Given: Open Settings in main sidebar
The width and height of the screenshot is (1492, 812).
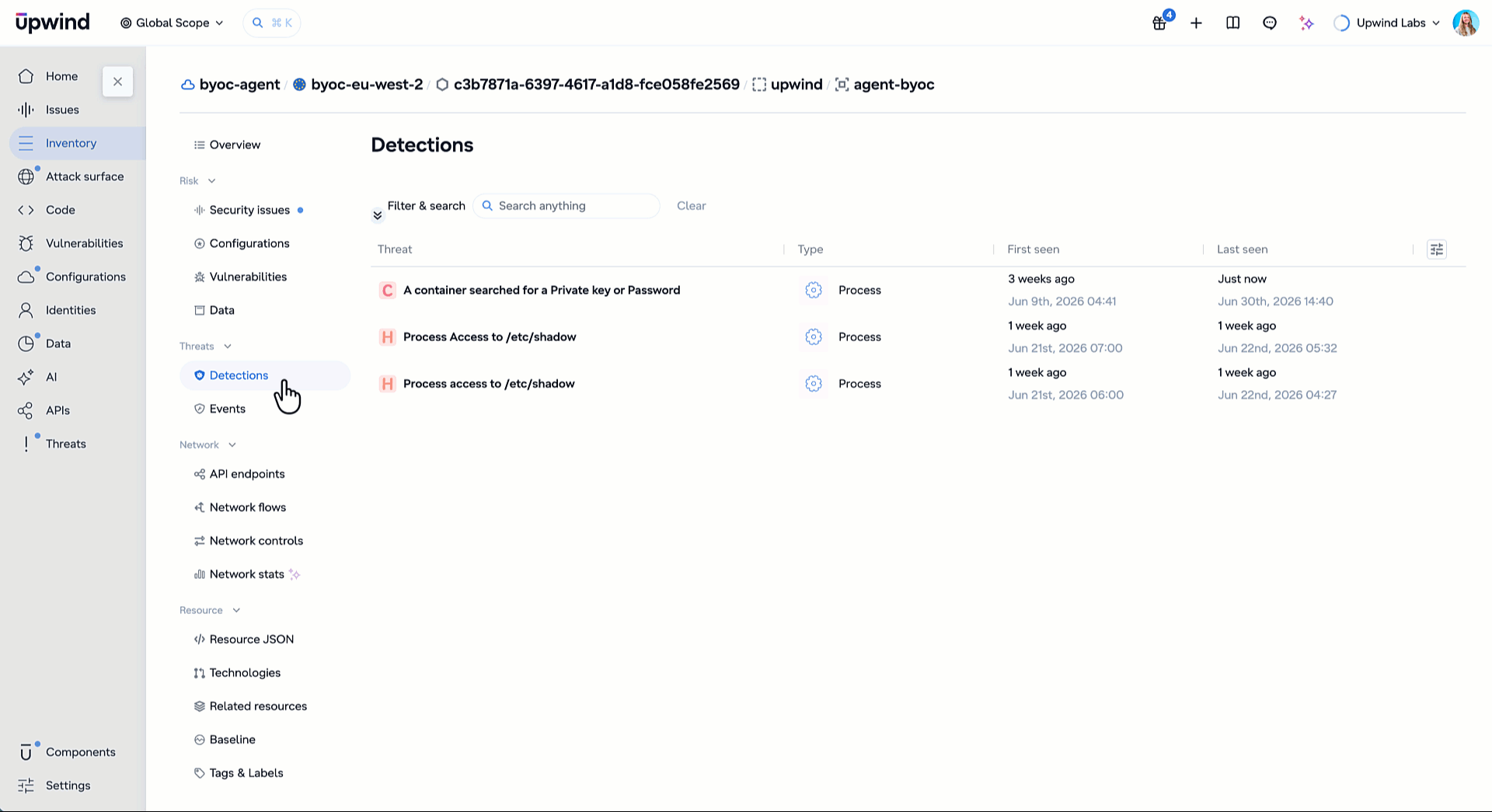Looking at the screenshot, I should [68, 786].
